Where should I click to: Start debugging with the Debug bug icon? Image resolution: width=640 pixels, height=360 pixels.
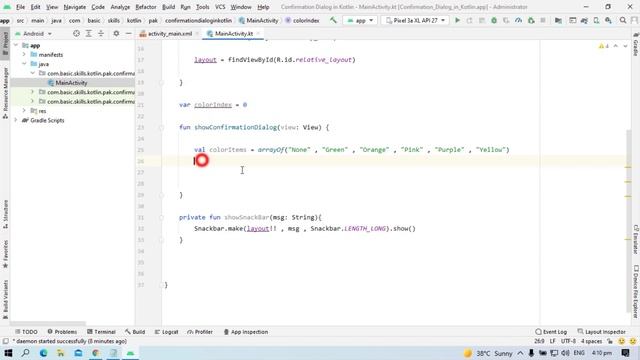pos(494,20)
